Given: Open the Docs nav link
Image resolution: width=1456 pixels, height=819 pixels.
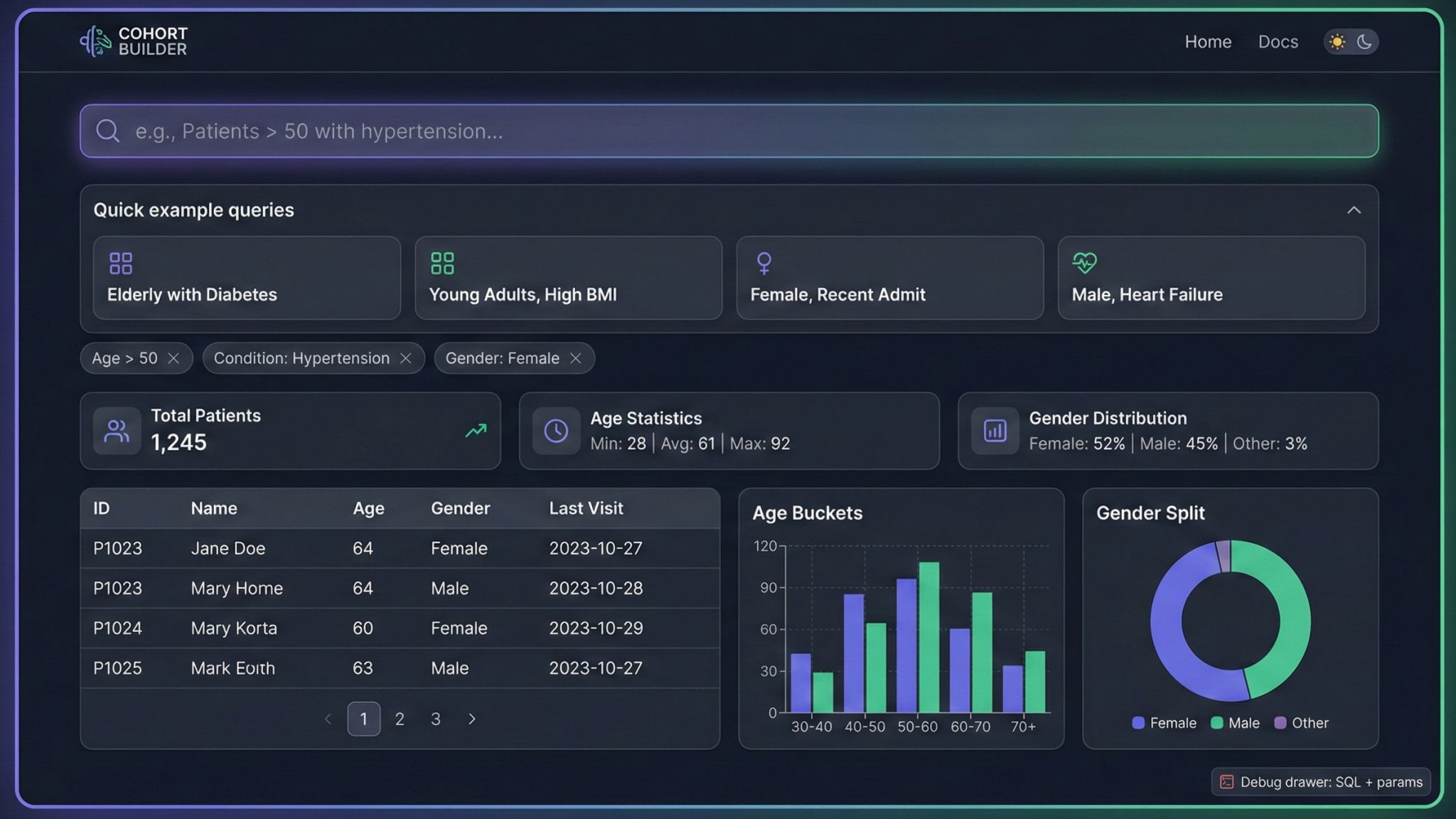Looking at the screenshot, I should click(1278, 42).
